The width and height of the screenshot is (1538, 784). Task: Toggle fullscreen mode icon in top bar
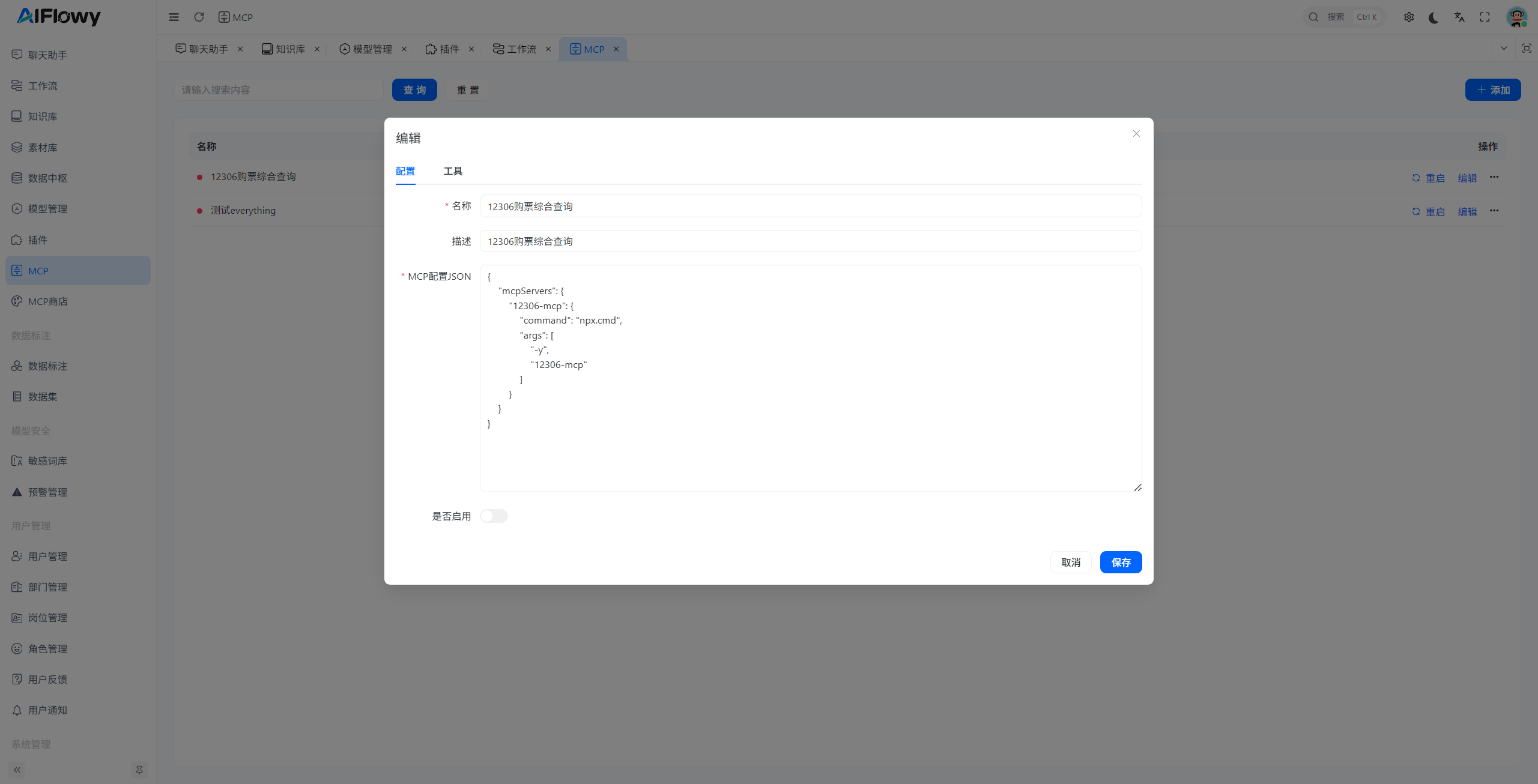[x=1485, y=17]
